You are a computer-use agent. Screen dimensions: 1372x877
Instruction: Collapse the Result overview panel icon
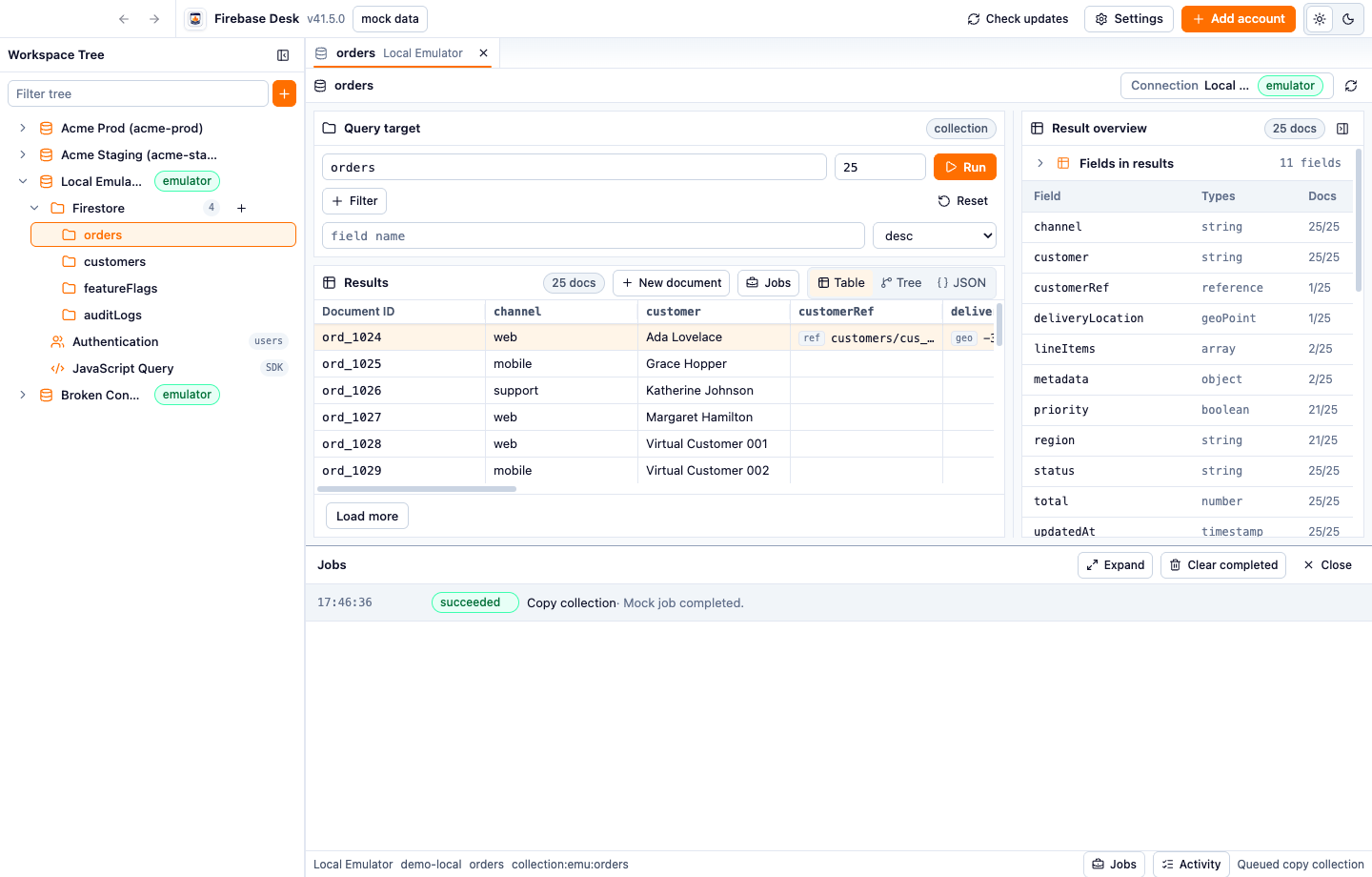[1342, 129]
